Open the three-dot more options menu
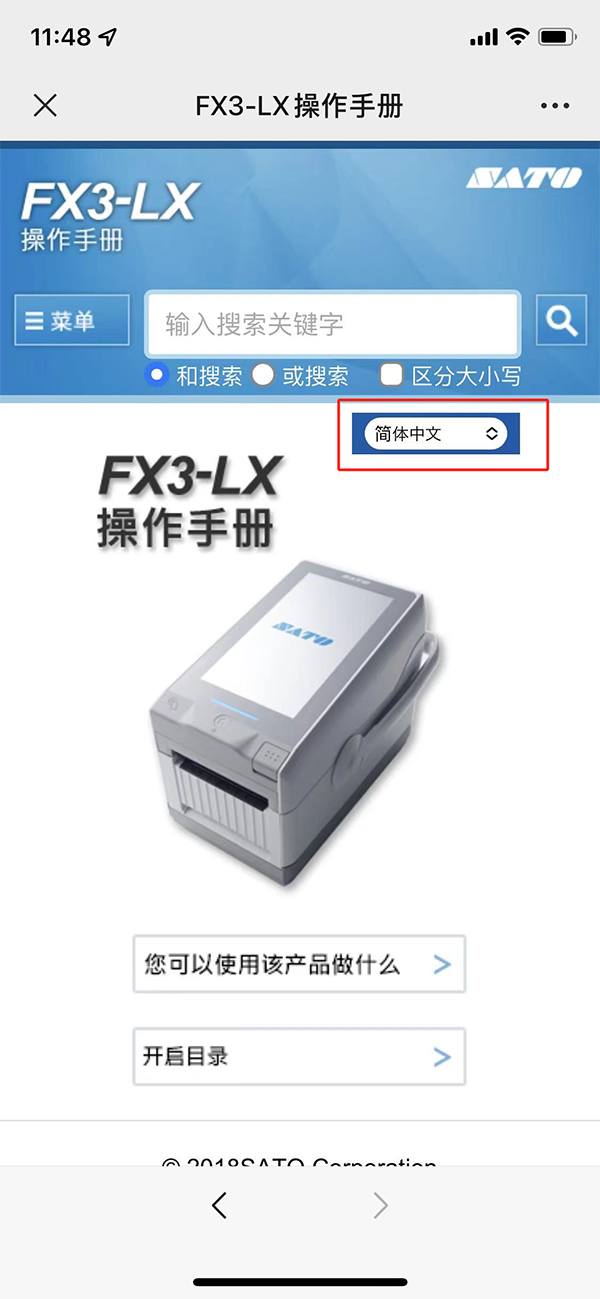Image resolution: width=600 pixels, height=1299 pixels. click(x=554, y=105)
